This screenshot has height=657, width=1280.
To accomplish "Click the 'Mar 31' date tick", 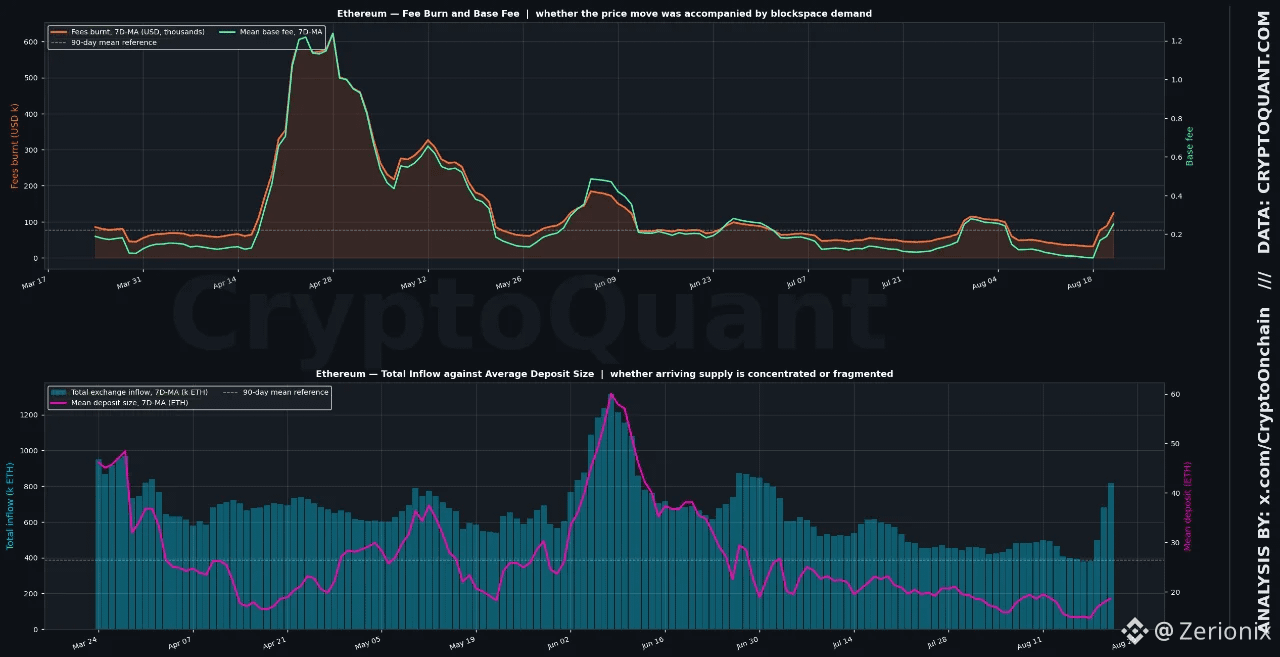I will [130, 284].
